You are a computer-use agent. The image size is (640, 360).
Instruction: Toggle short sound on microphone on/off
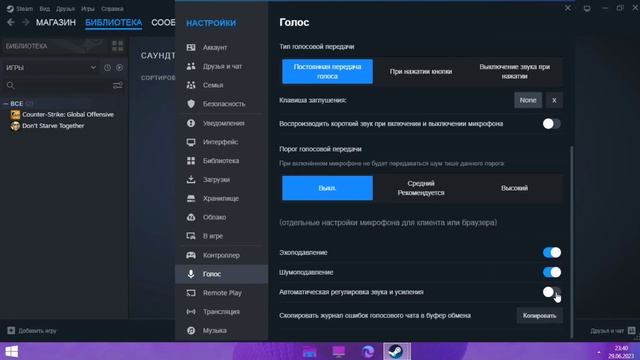pyautogui.click(x=551, y=124)
